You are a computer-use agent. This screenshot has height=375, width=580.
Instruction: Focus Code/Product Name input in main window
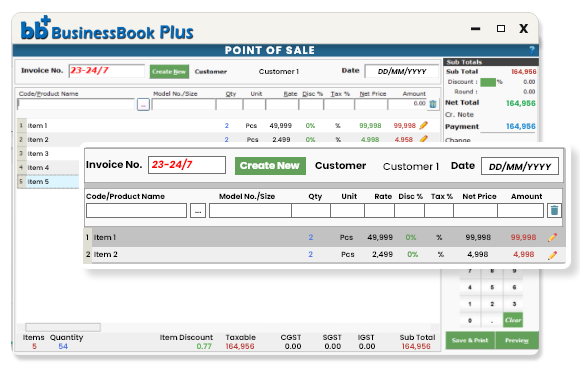pyautogui.click(x=76, y=104)
